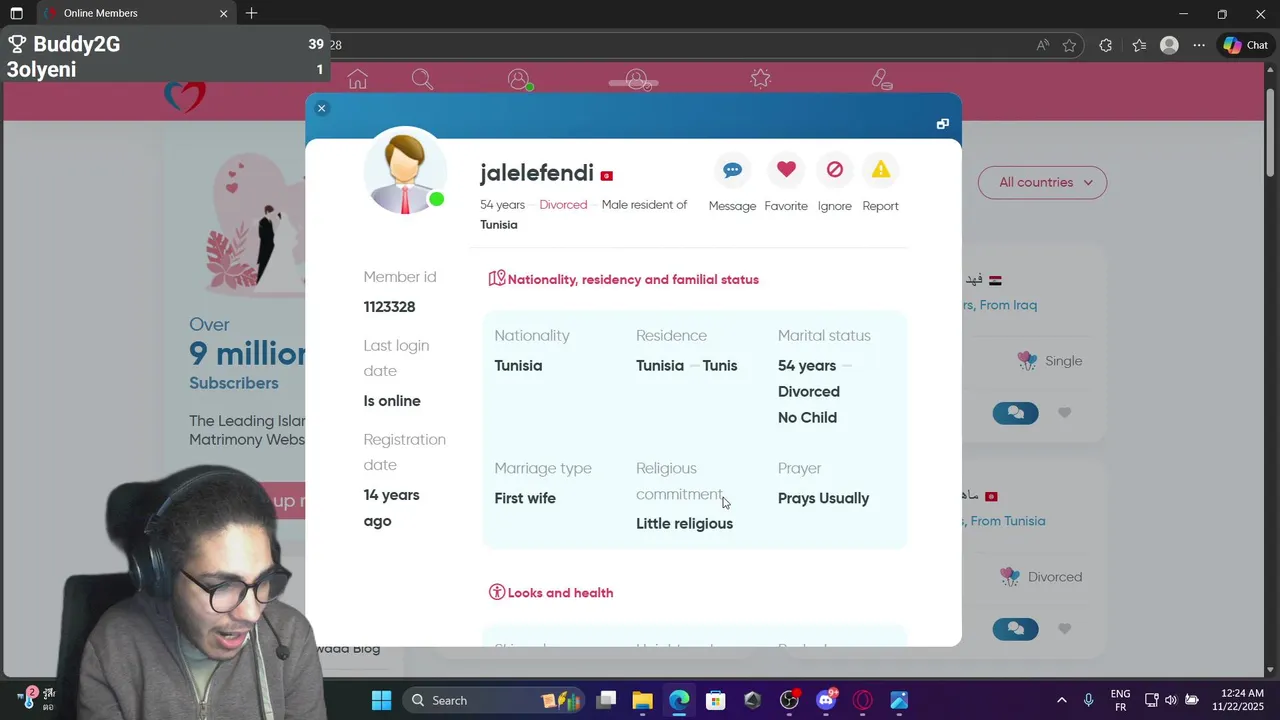Click the No Child value
The width and height of the screenshot is (1280, 720).
tap(807, 418)
